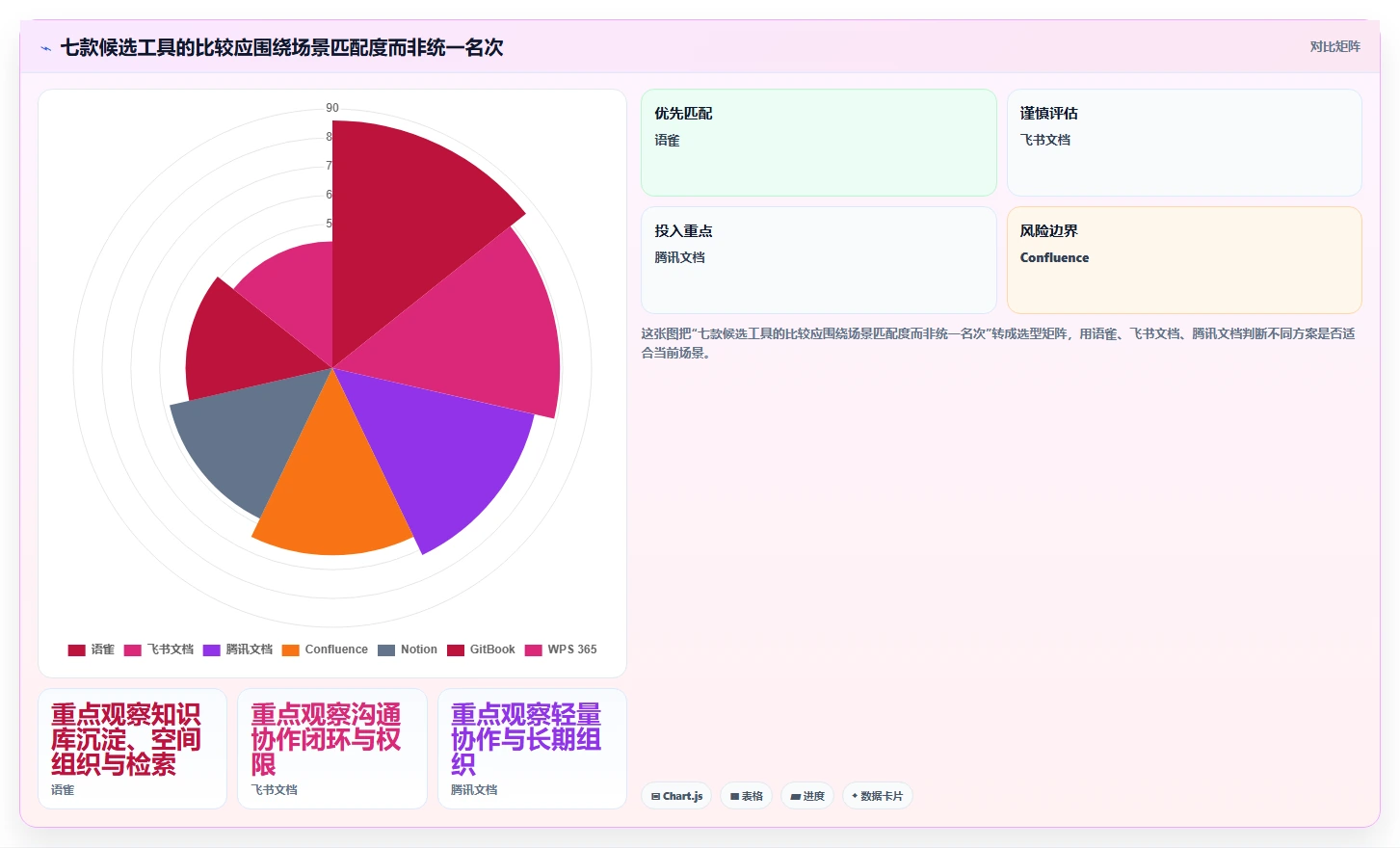Toggle the WPS 365 legend swatch
Viewport: 1400px width, 848px height.
click(534, 649)
